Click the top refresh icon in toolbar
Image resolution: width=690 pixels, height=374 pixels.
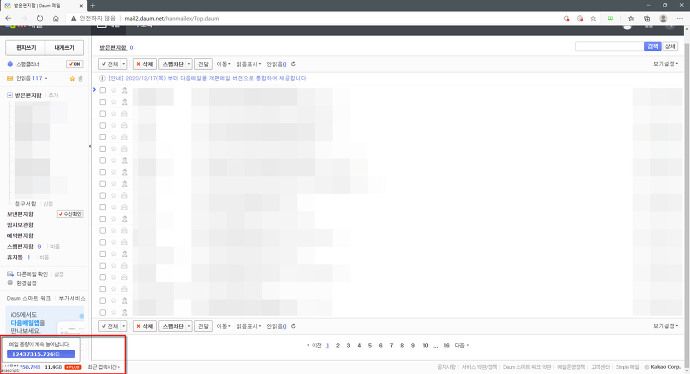[293, 64]
